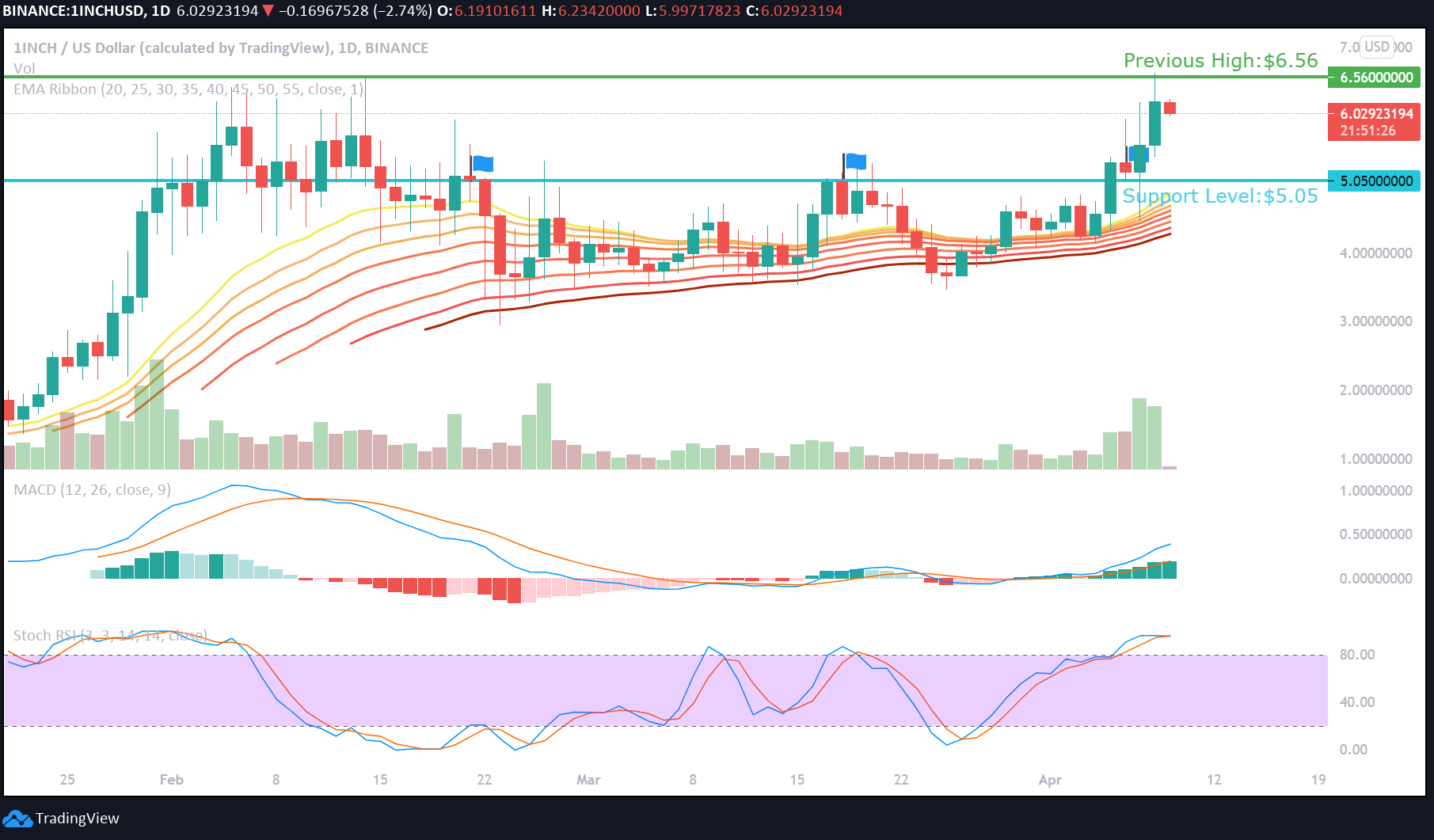Click the TradingView brand text link
Image resolution: width=1434 pixels, height=840 pixels.
click(x=78, y=819)
